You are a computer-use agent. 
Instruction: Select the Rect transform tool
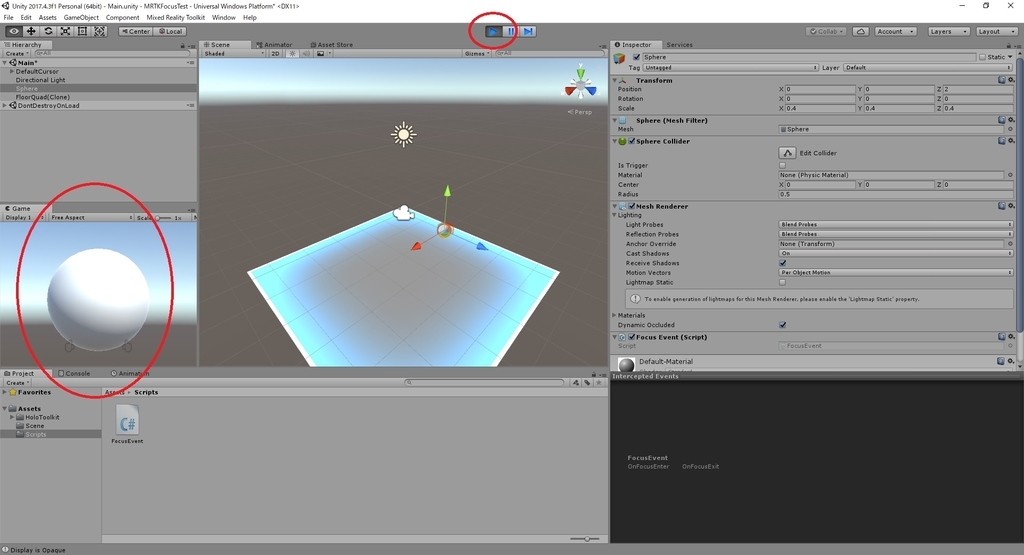(82, 31)
